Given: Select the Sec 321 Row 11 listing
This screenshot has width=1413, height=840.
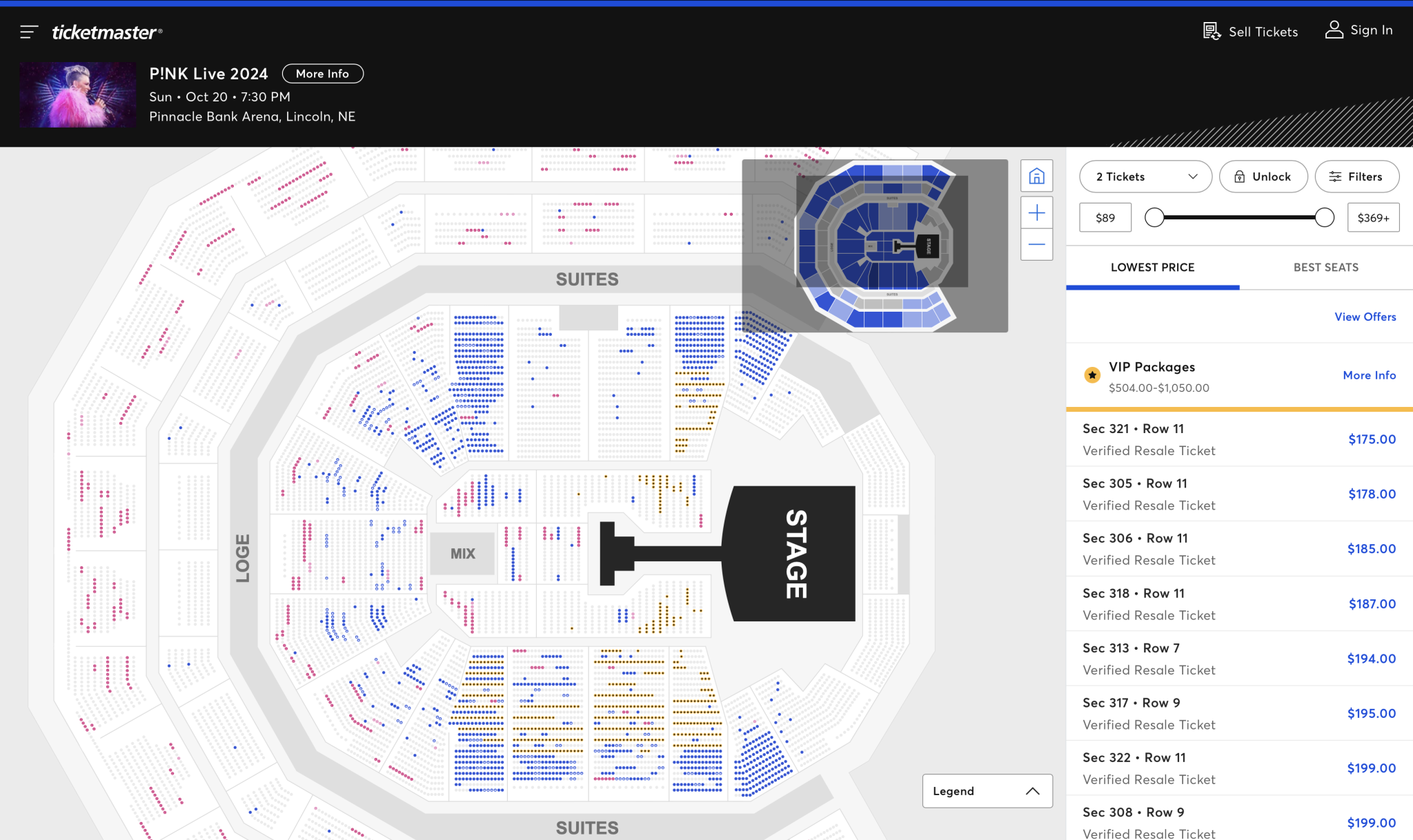Looking at the screenshot, I should coord(1237,439).
